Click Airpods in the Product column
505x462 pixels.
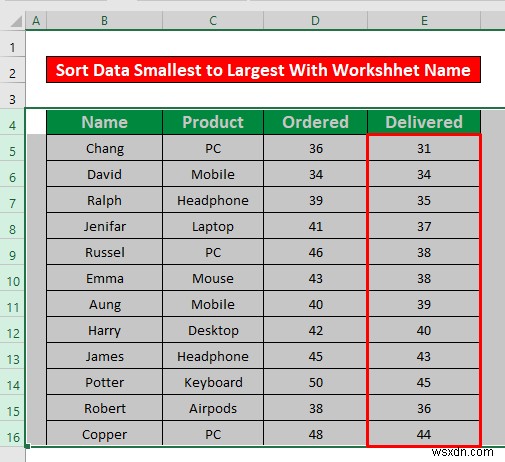click(x=213, y=408)
